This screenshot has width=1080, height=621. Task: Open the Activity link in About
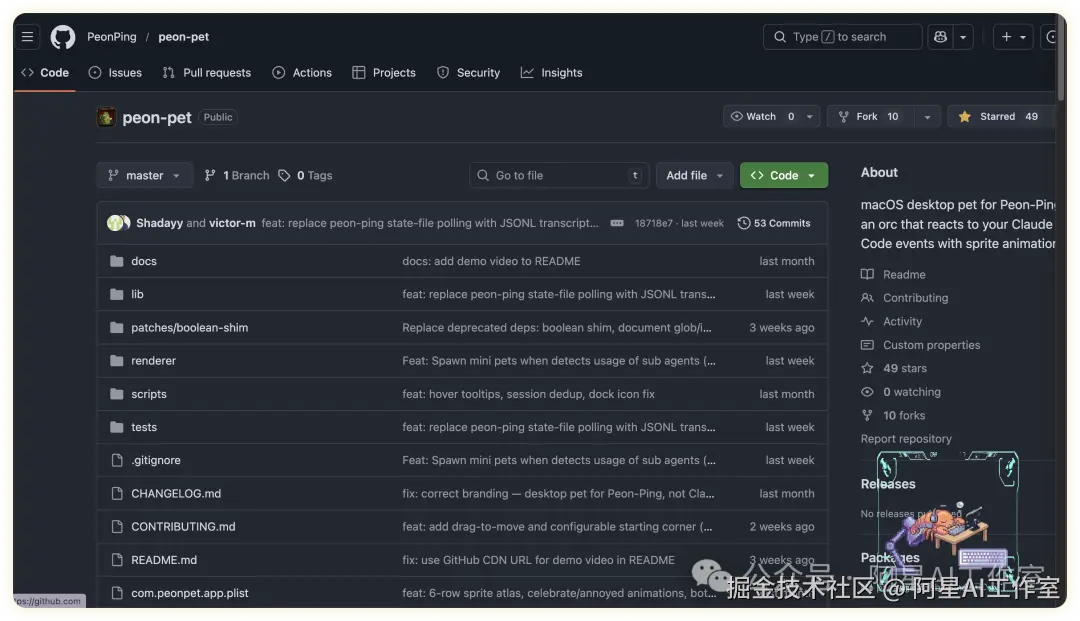(x=891, y=321)
